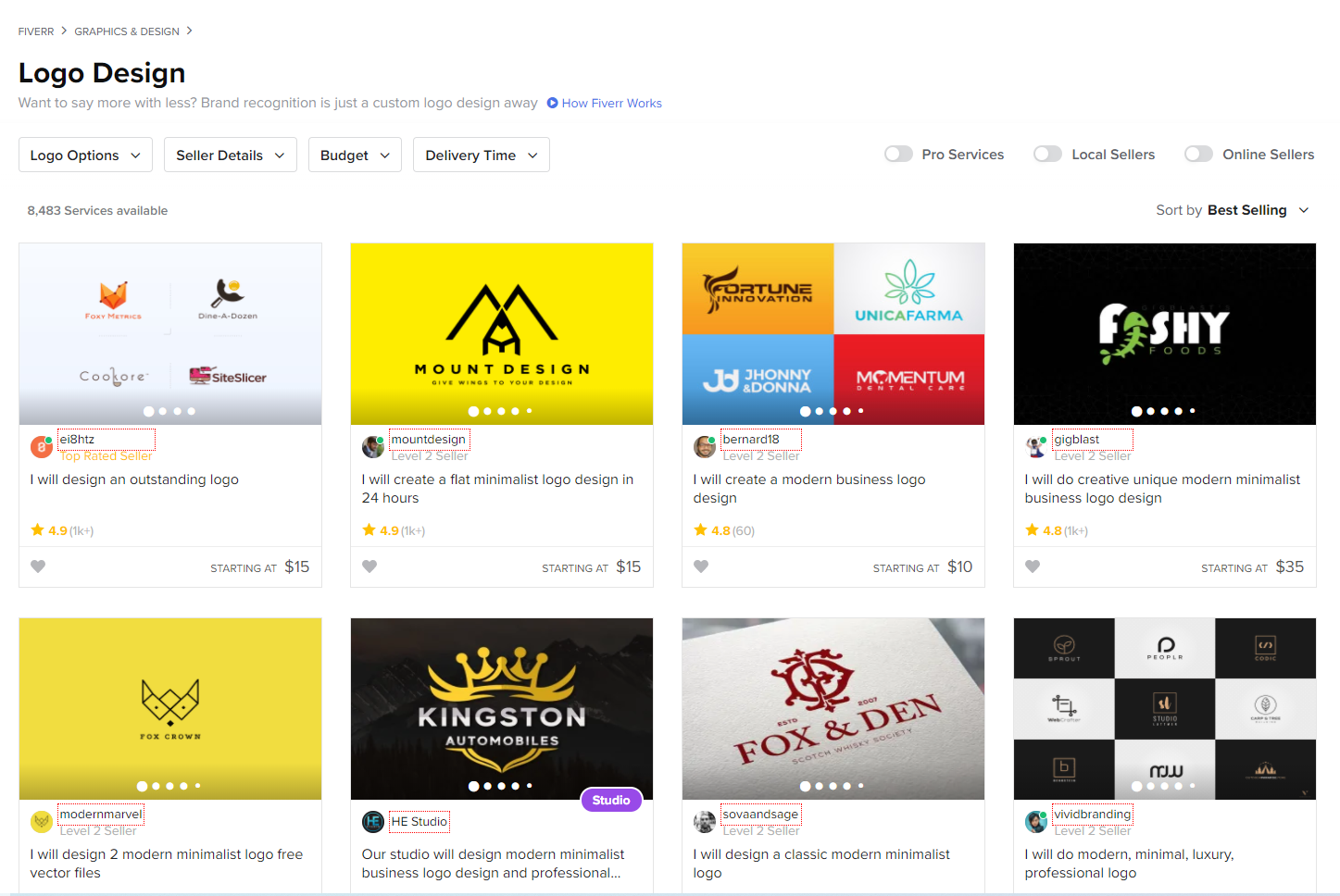Screen dimensions: 1340x896
Task: Click the 4.8 star rating icon for bernard18
Action: (x=701, y=530)
